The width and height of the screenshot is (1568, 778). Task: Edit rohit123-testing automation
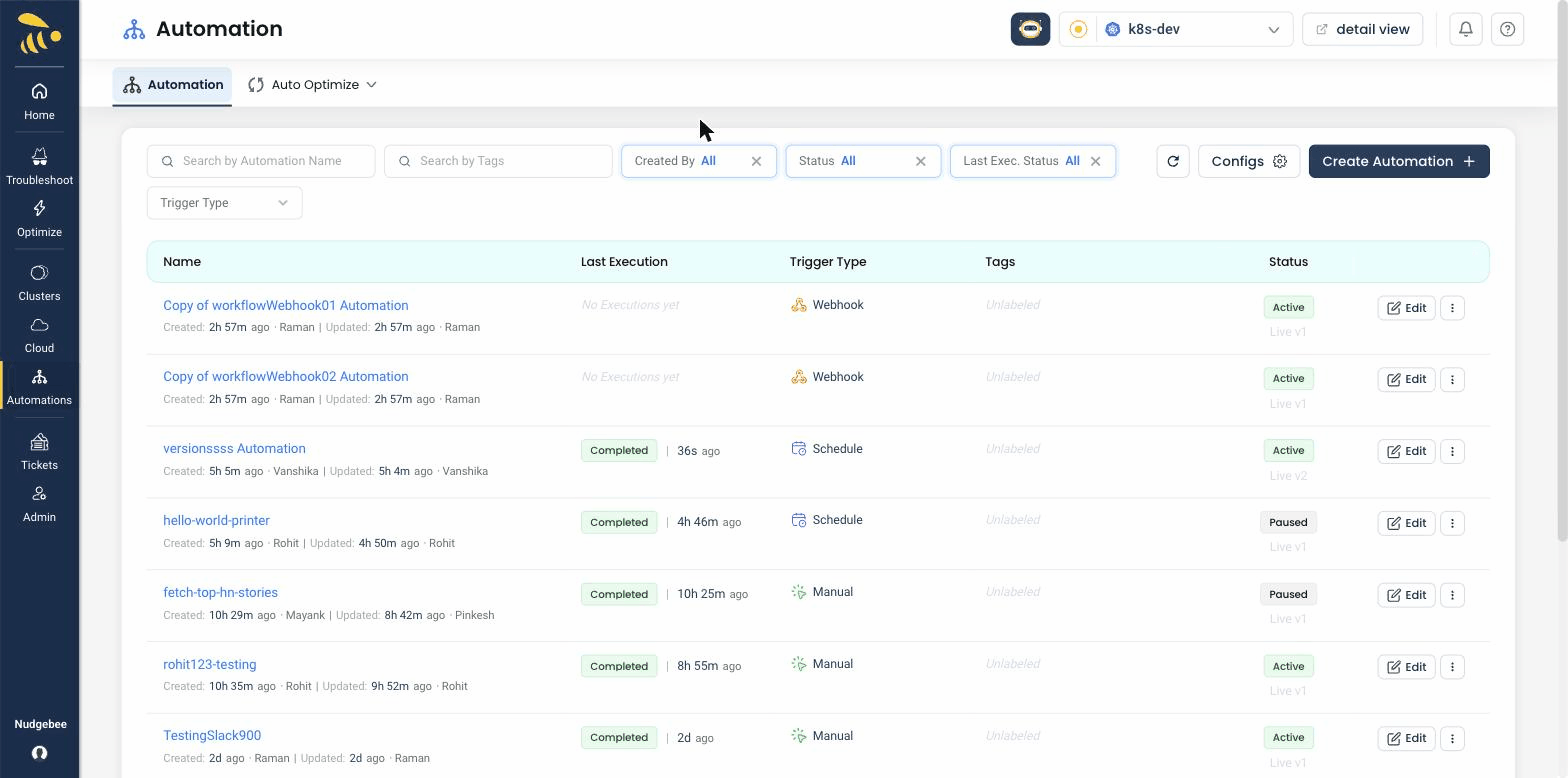[1406, 667]
